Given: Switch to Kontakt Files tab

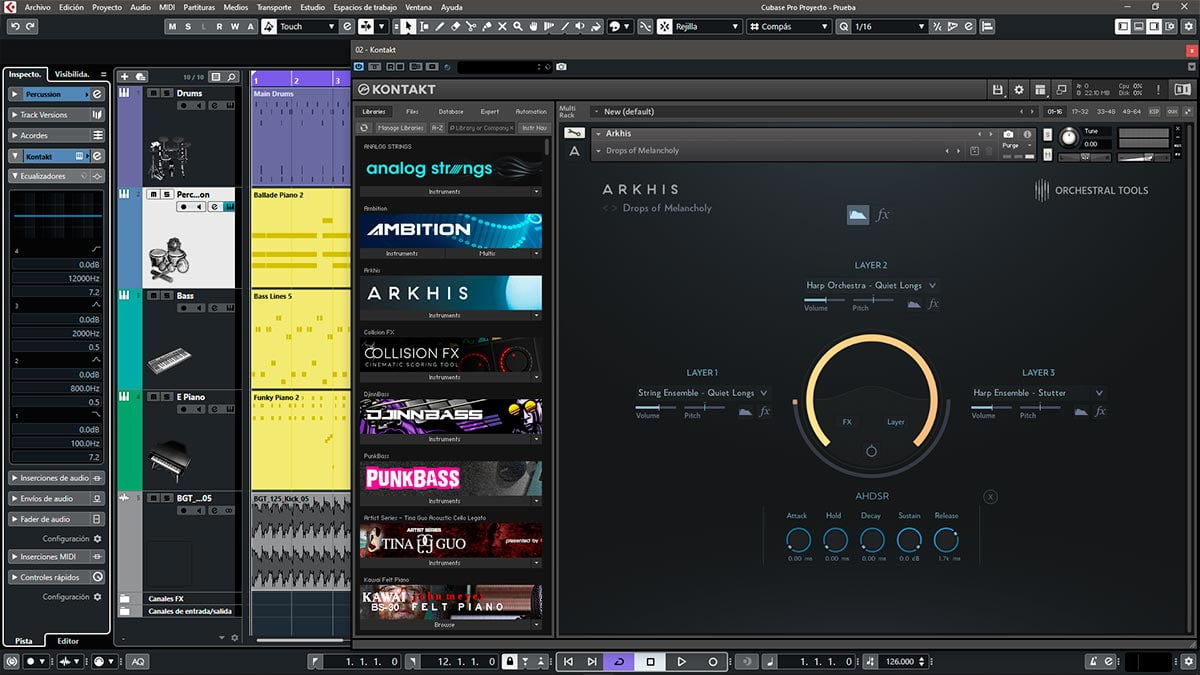Looking at the screenshot, I should (x=412, y=112).
